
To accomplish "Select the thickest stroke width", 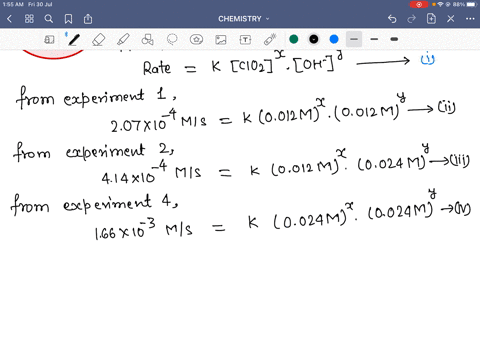I will click(x=394, y=39).
